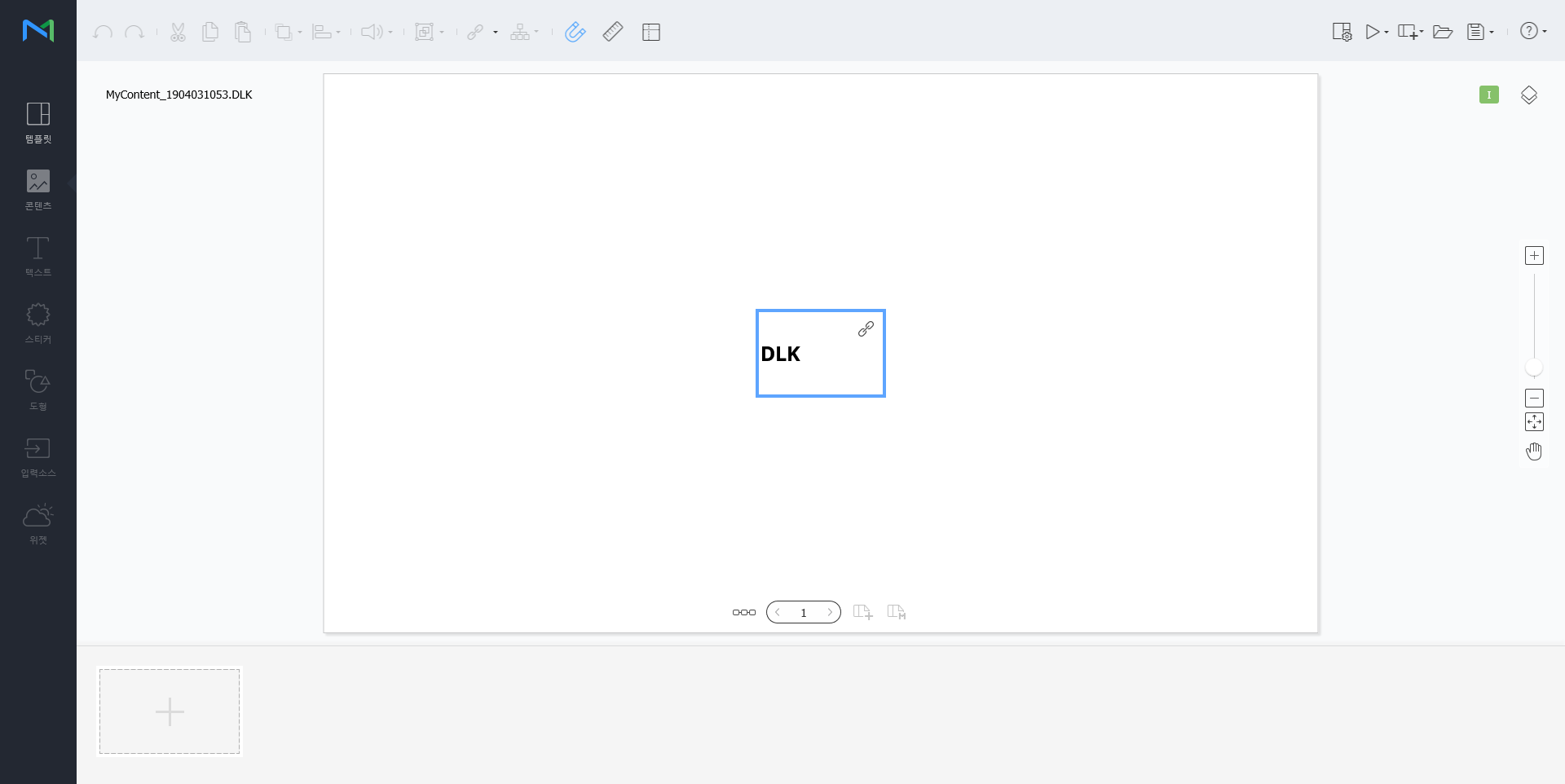Viewport: 1565px width, 784px height.
Task: Open the 템플릿 (template) panel
Action: pyautogui.click(x=38, y=122)
